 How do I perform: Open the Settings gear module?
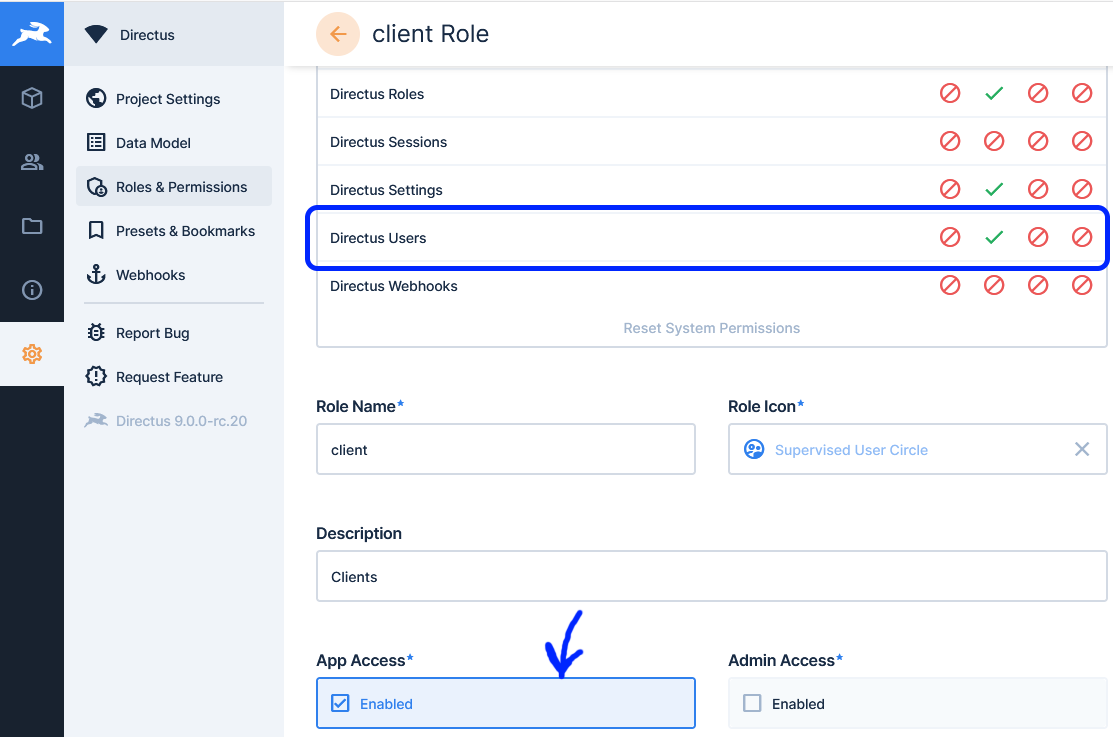pos(32,354)
